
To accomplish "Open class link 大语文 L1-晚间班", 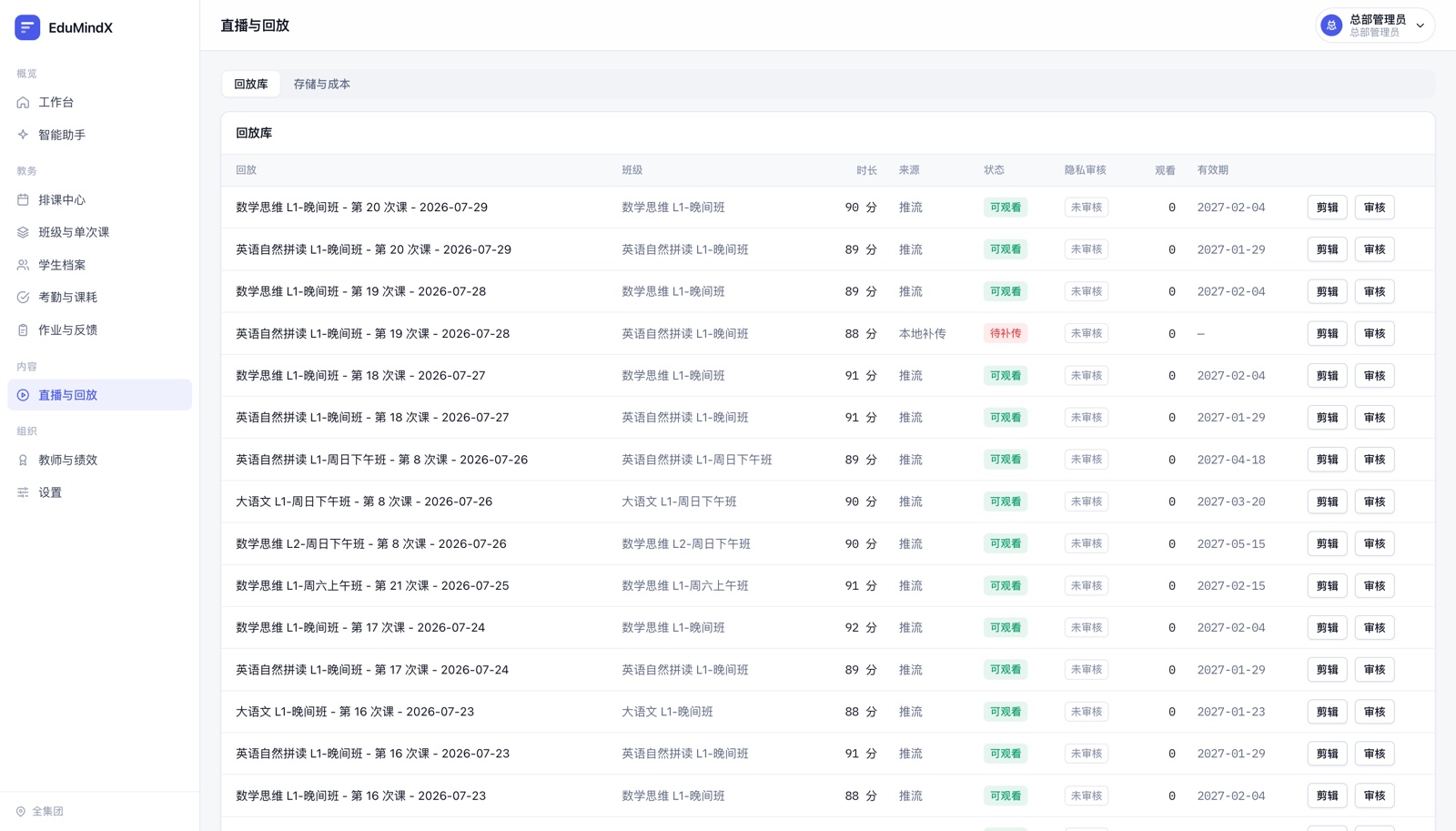I will tap(667, 712).
